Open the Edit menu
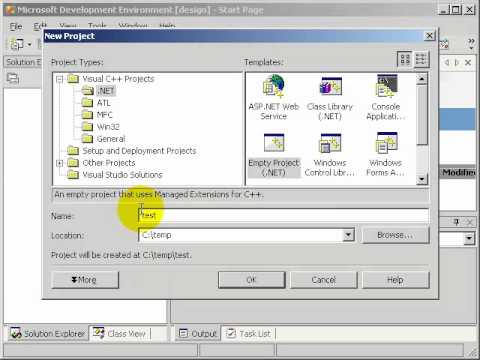Viewport: 480px width, 360px height. coord(40,25)
